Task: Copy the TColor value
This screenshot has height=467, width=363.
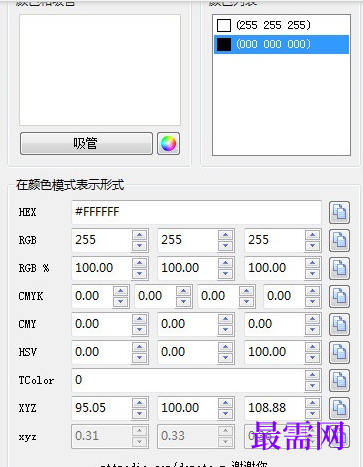Action: tap(339, 380)
